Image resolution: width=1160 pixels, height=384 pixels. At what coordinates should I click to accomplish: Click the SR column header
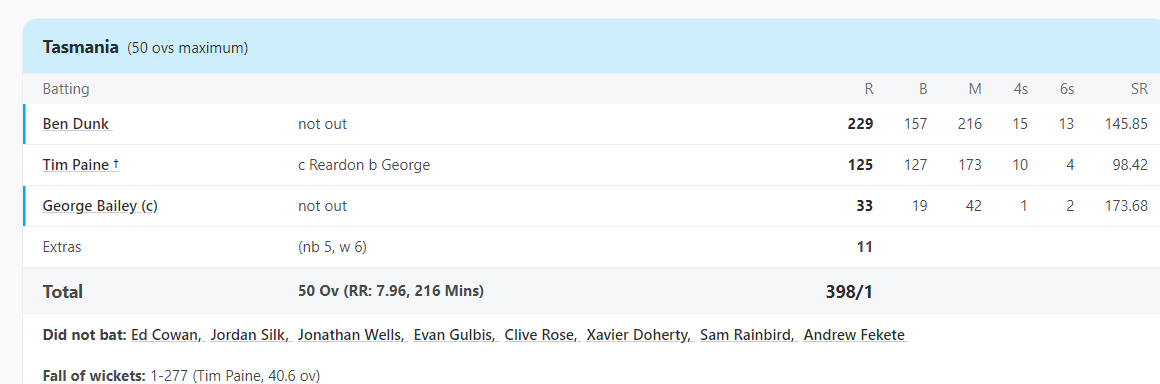1139,89
